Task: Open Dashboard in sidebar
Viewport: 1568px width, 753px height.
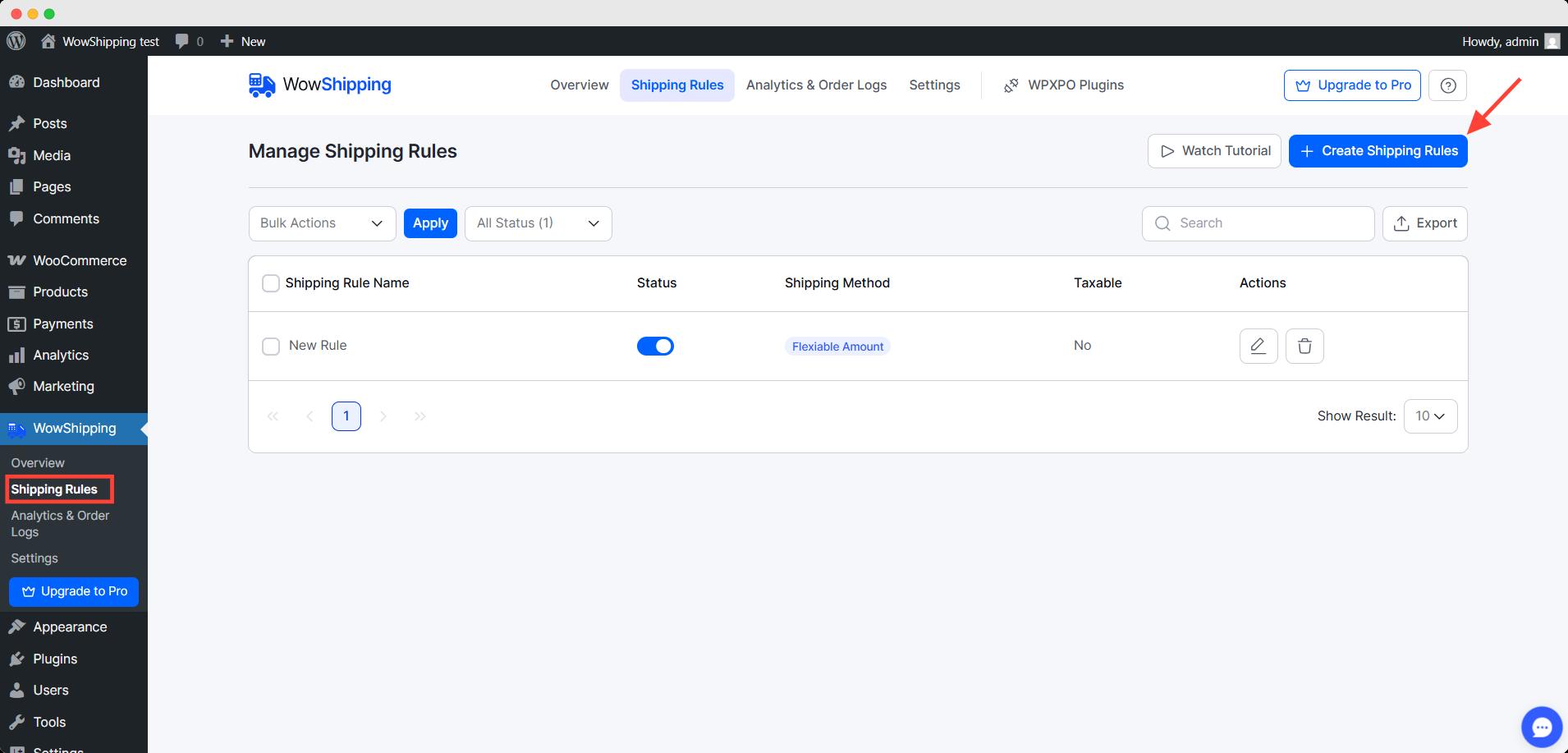Action: [74, 82]
